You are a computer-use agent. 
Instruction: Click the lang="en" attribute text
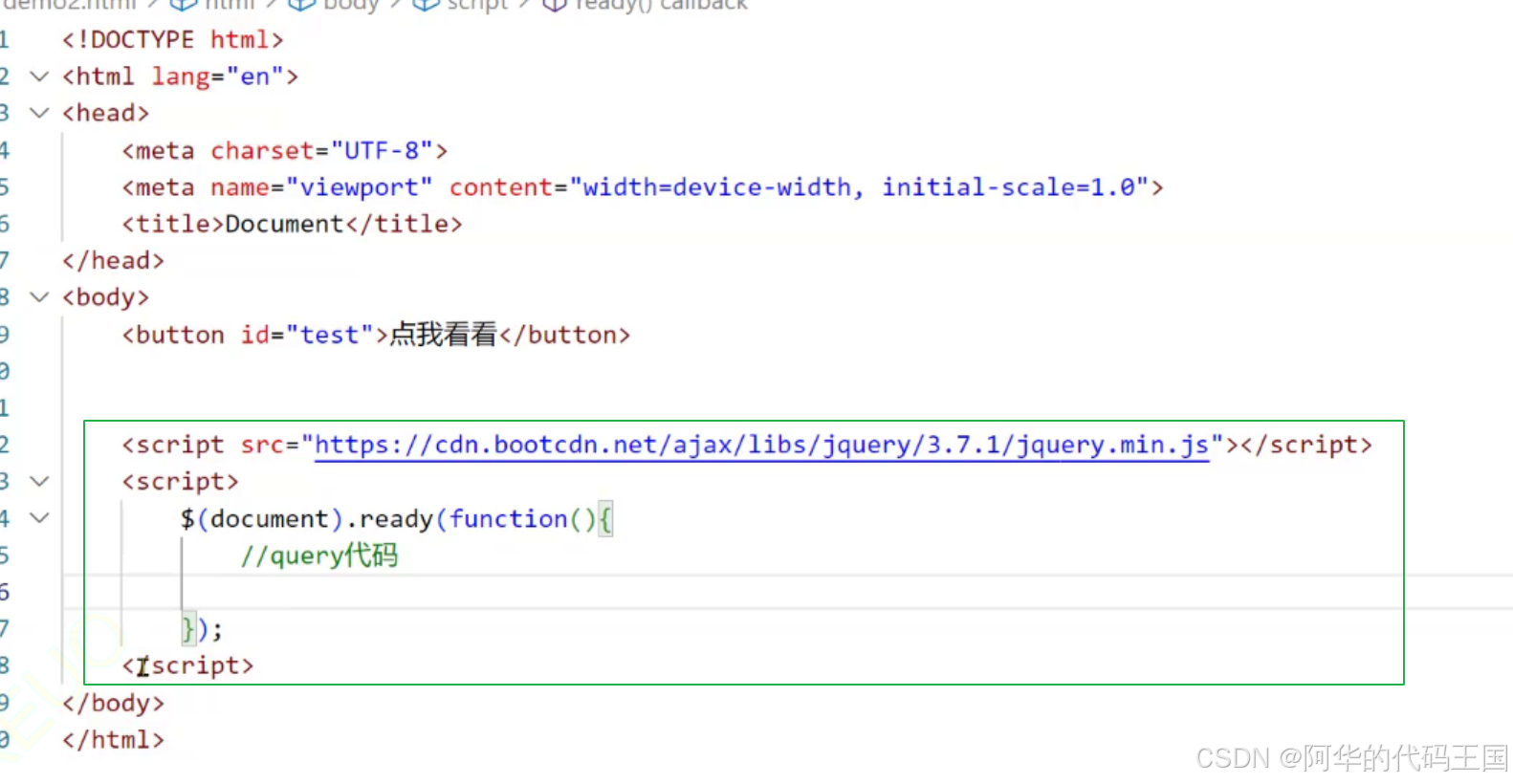[217, 76]
